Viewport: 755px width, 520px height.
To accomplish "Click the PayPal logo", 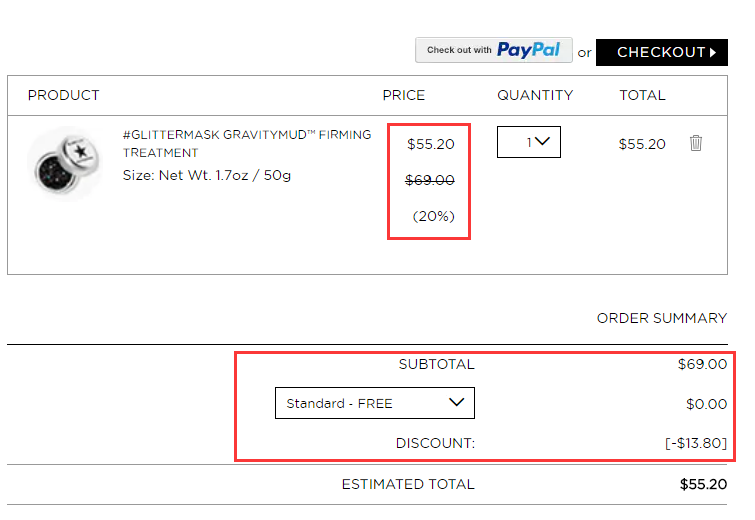I will click(x=528, y=50).
